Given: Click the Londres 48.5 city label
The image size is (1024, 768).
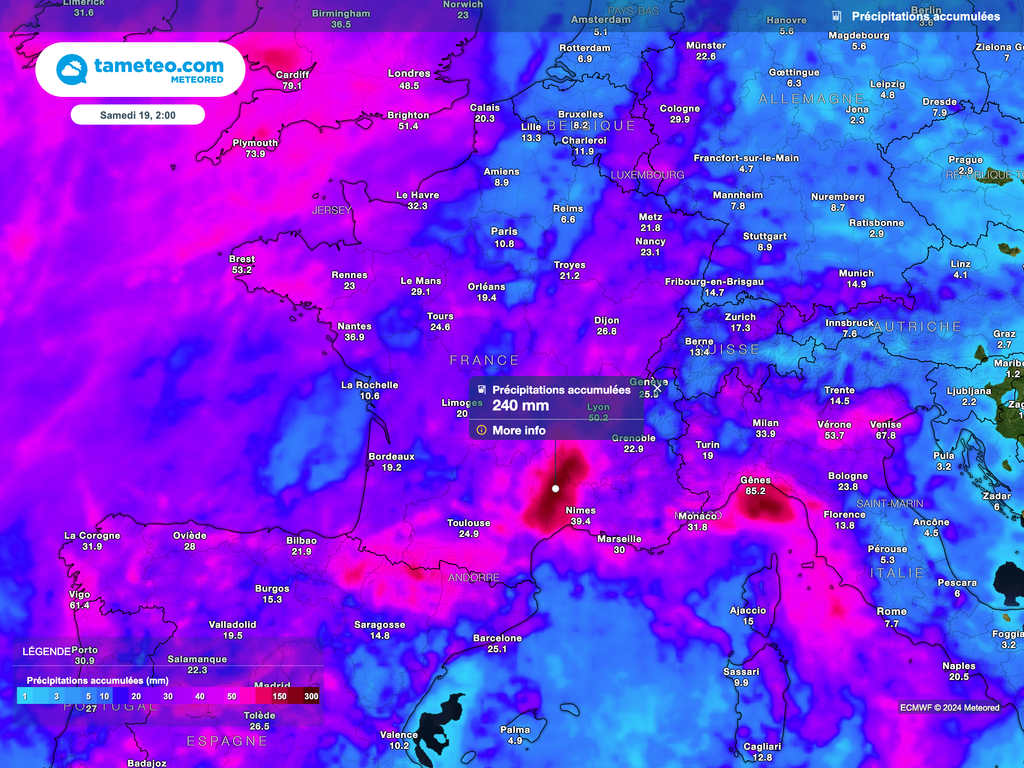Looking at the screenshot, I should click(409, 79).
